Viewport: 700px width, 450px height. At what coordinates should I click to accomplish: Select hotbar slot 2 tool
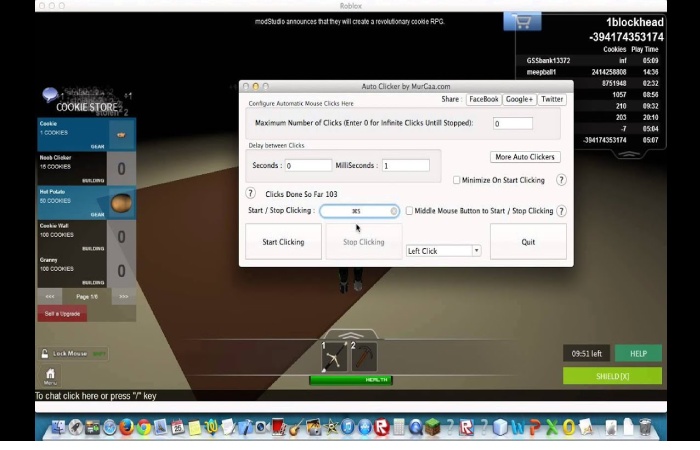coord(364,356)
